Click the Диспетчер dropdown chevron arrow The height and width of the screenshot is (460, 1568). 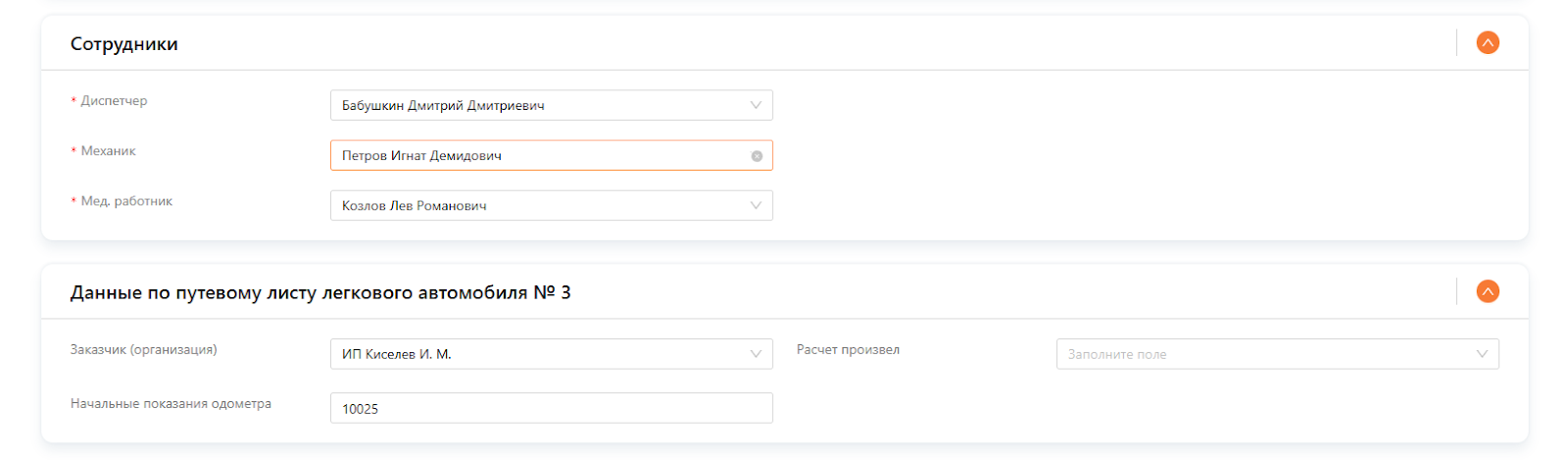pos(756,105)
